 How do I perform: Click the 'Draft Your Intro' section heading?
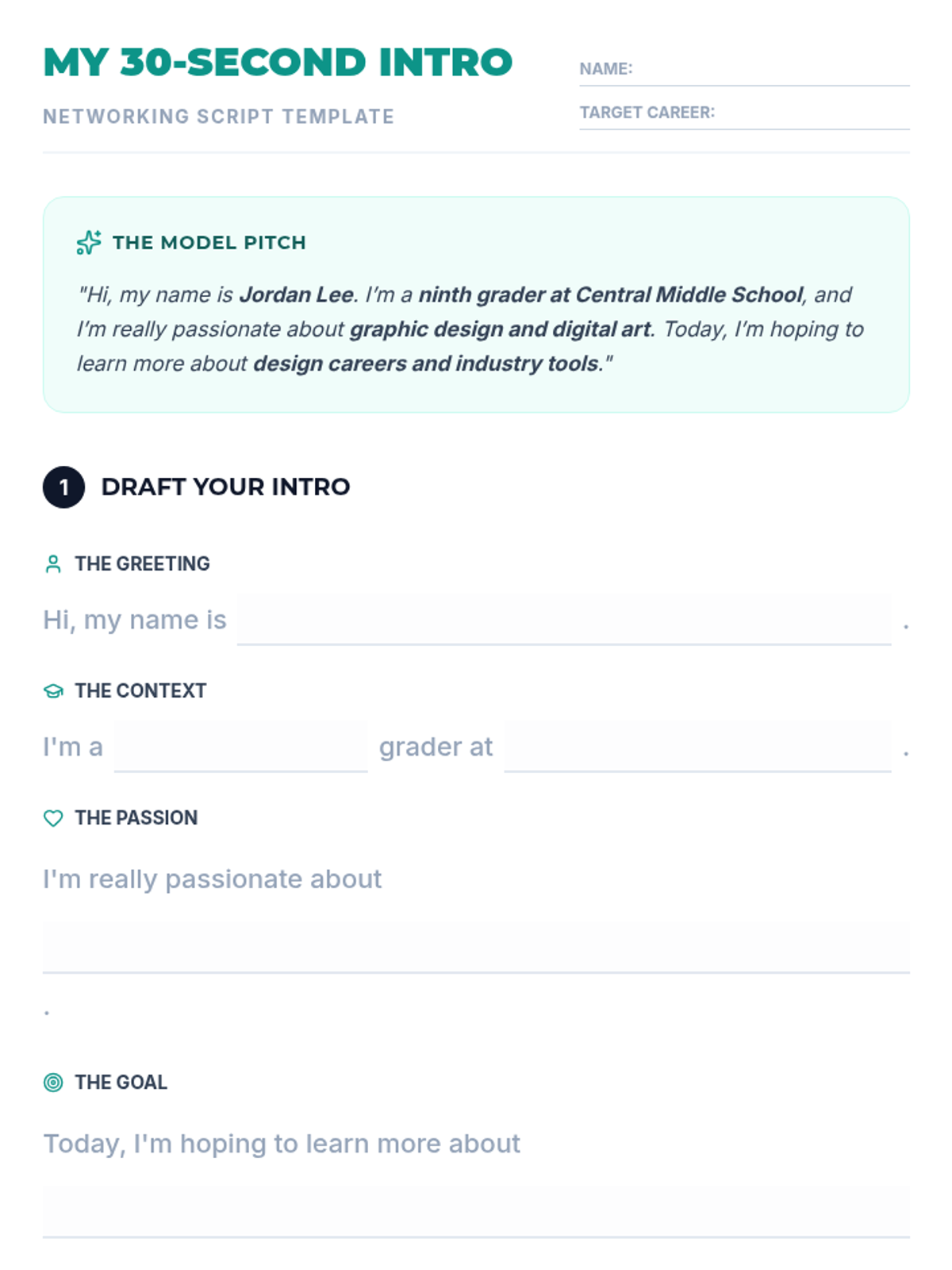pyautogui.click(x=225, y=487)
